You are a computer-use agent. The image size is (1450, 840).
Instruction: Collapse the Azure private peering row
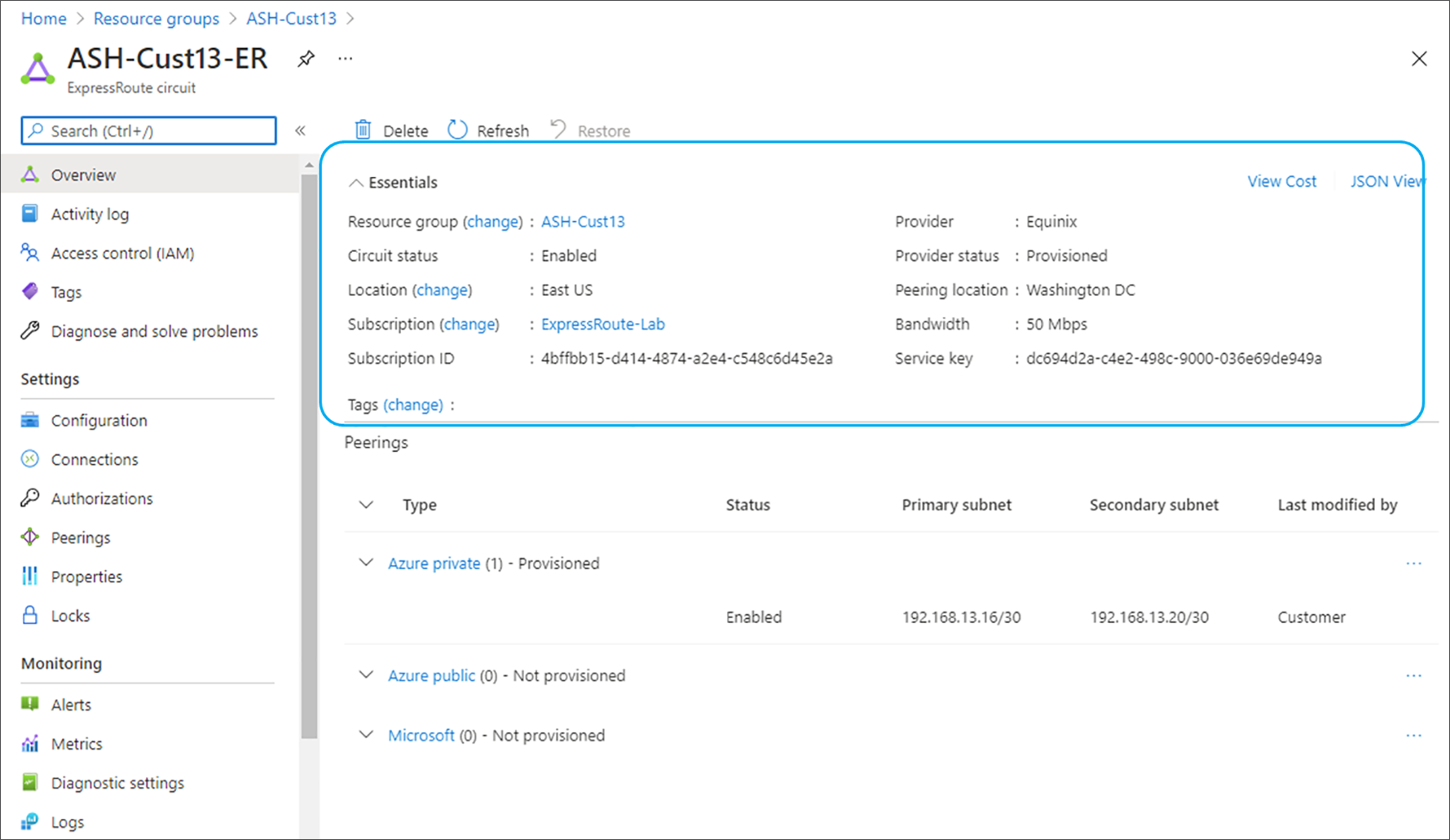click(366, 562)
